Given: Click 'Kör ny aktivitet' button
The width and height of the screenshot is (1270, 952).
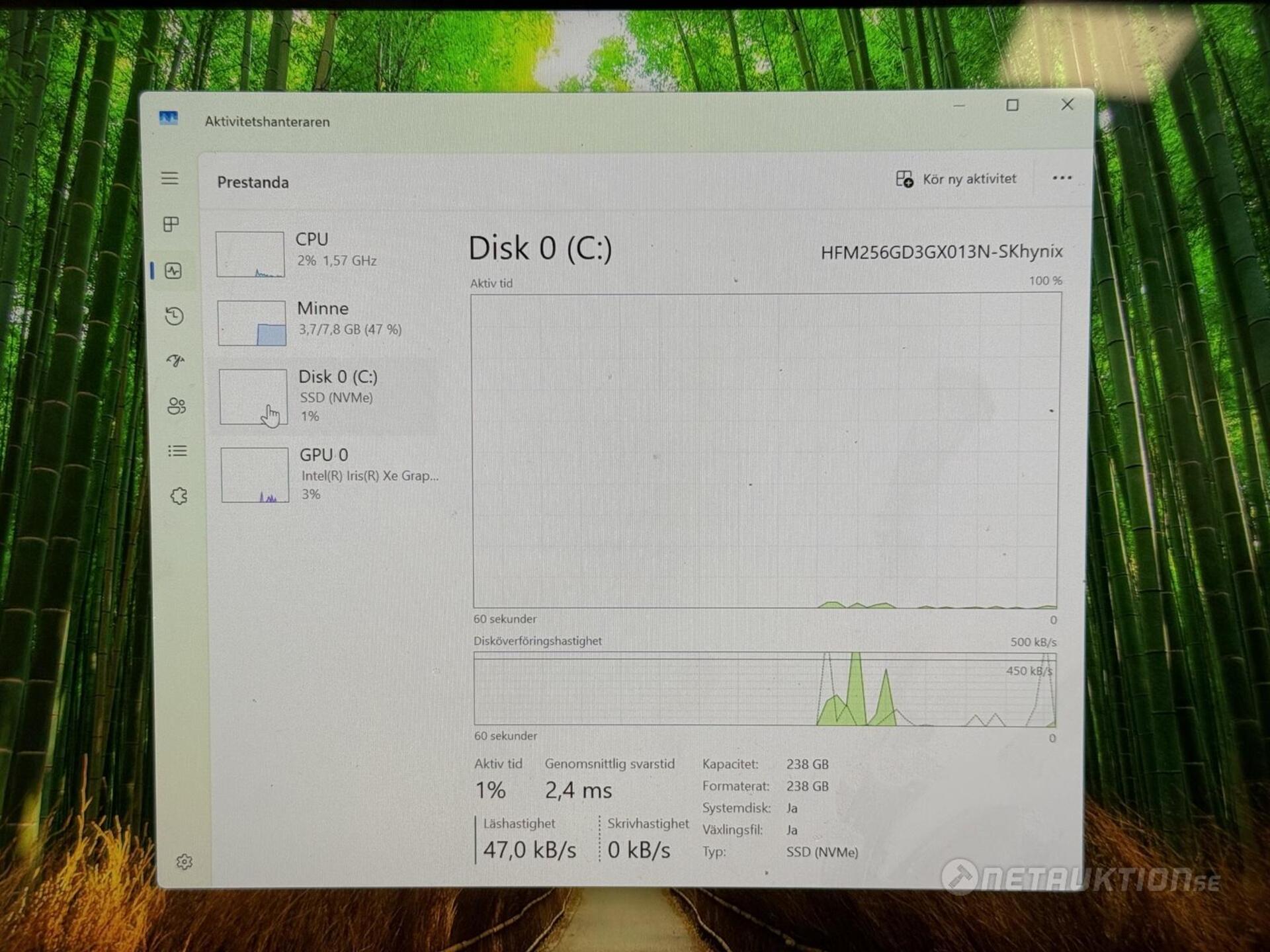Looking at the screenshot, I should (x=956, y=179).
